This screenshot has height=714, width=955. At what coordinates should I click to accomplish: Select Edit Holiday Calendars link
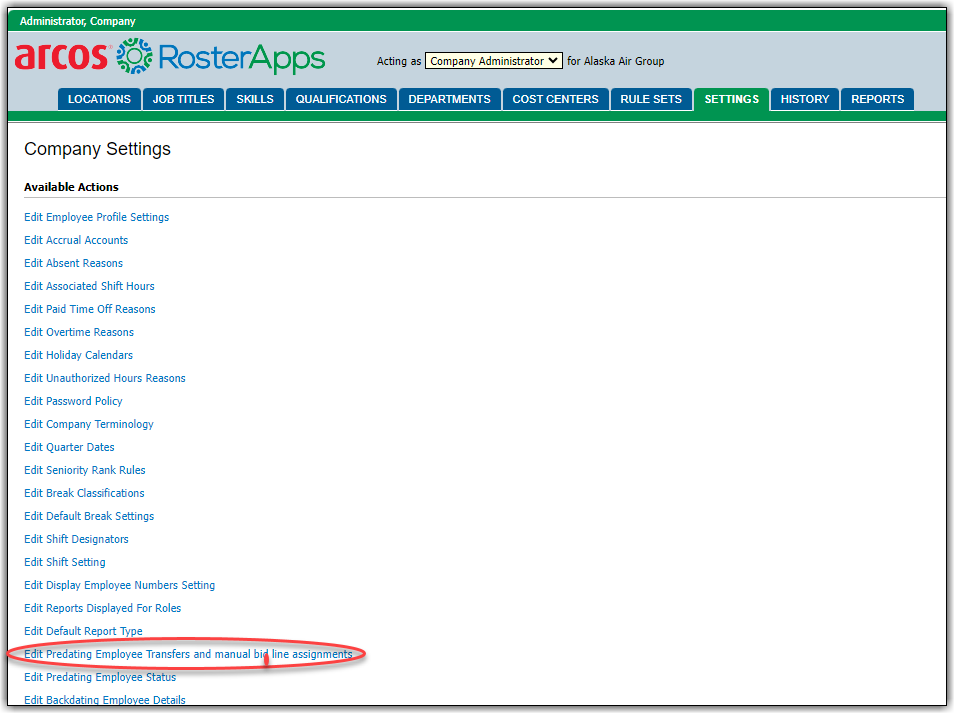click(78, 355)
